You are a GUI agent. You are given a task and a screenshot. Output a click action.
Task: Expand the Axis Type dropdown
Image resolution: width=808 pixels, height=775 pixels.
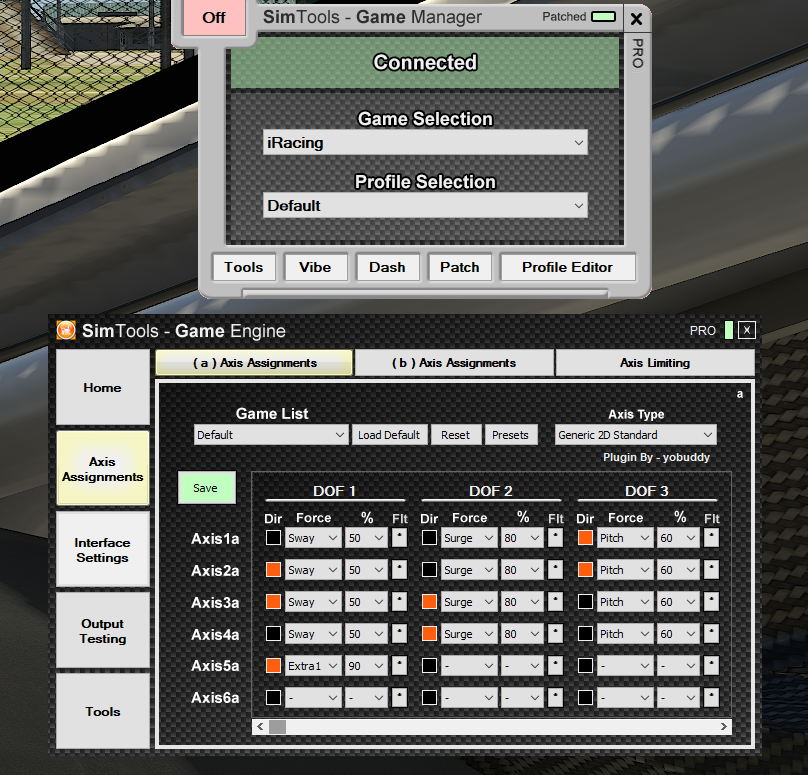tap(636, 435)
